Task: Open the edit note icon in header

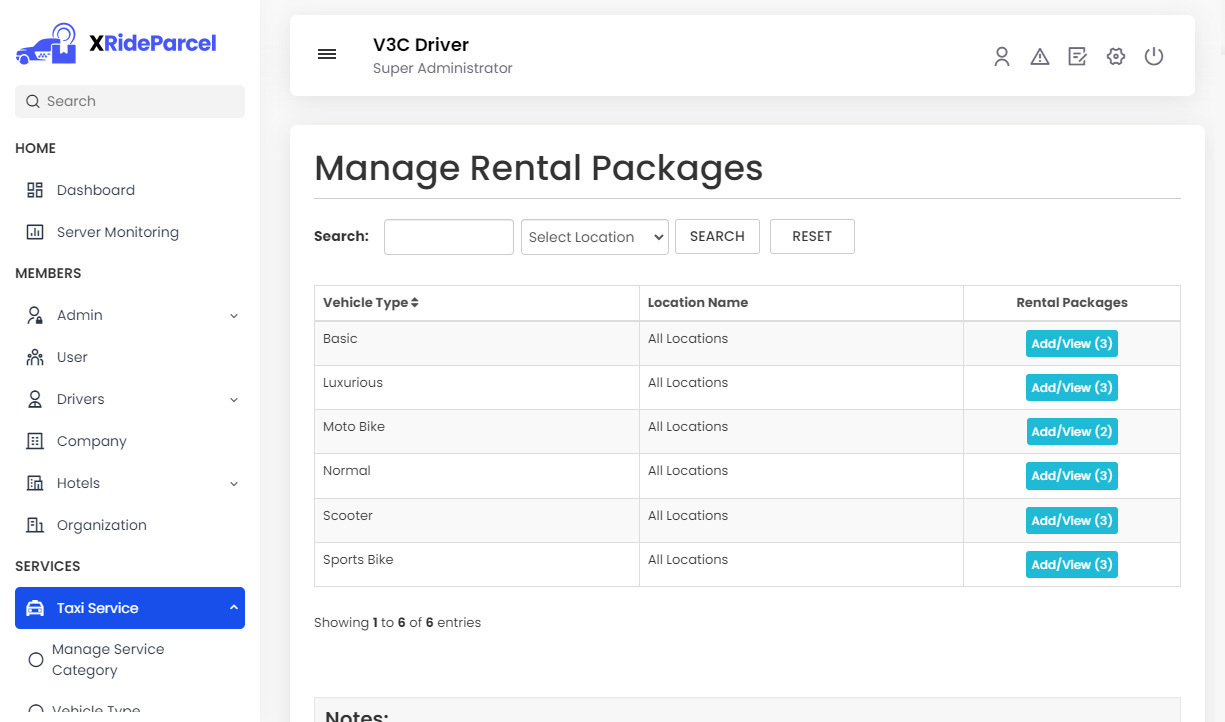Action: 1077,57
